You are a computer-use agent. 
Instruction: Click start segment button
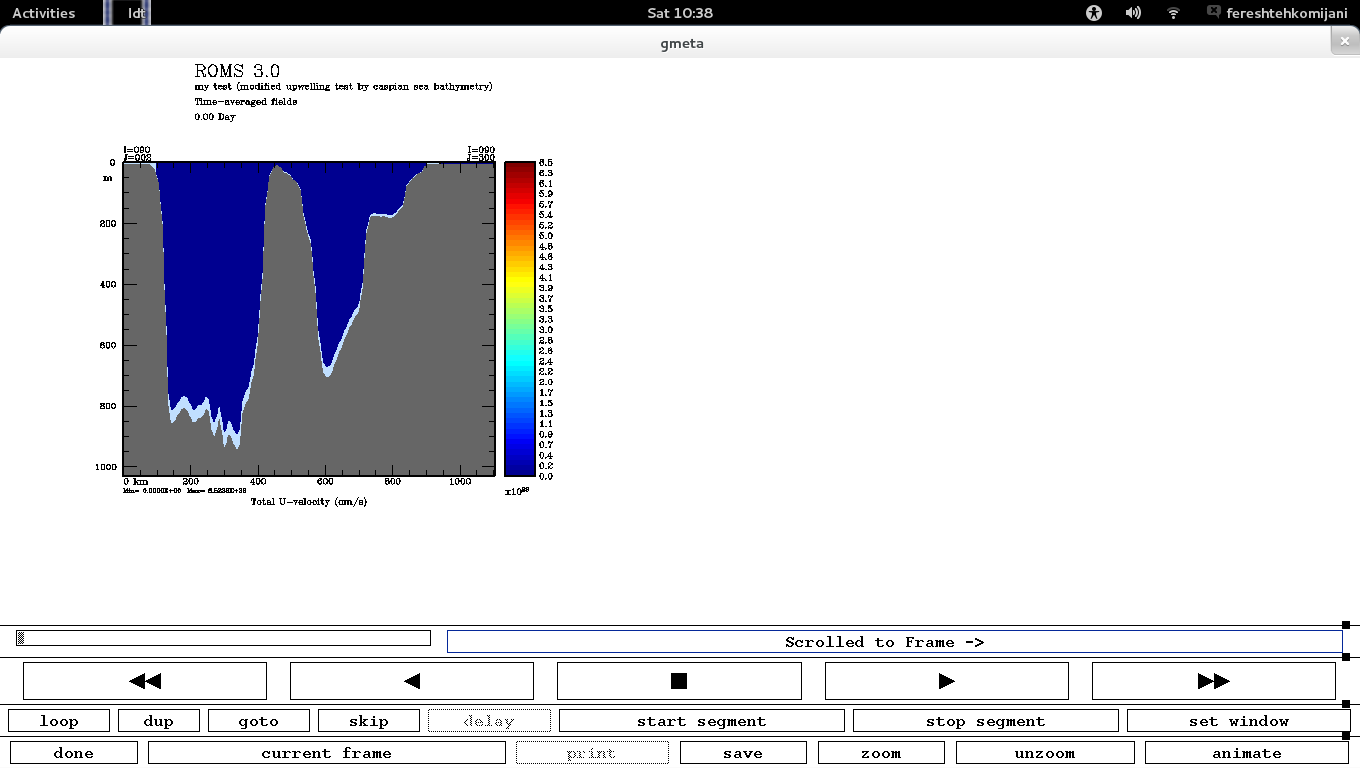coord(701,721)
